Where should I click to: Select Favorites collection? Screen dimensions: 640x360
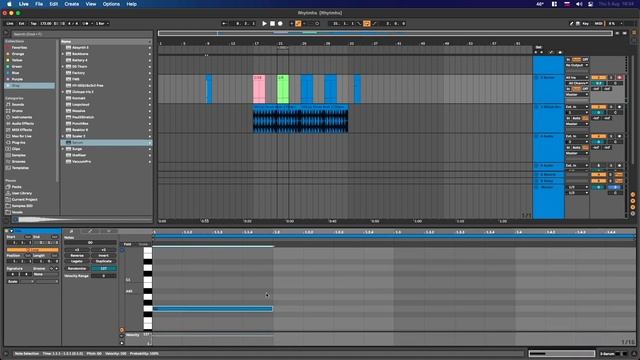click(x=19, y=47)
